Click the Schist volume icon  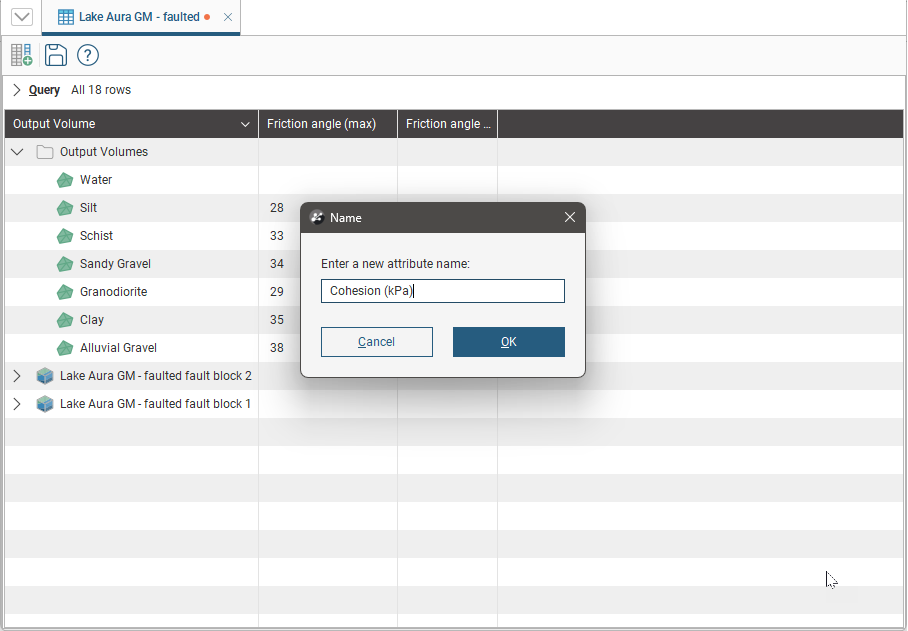coord(65,236)
